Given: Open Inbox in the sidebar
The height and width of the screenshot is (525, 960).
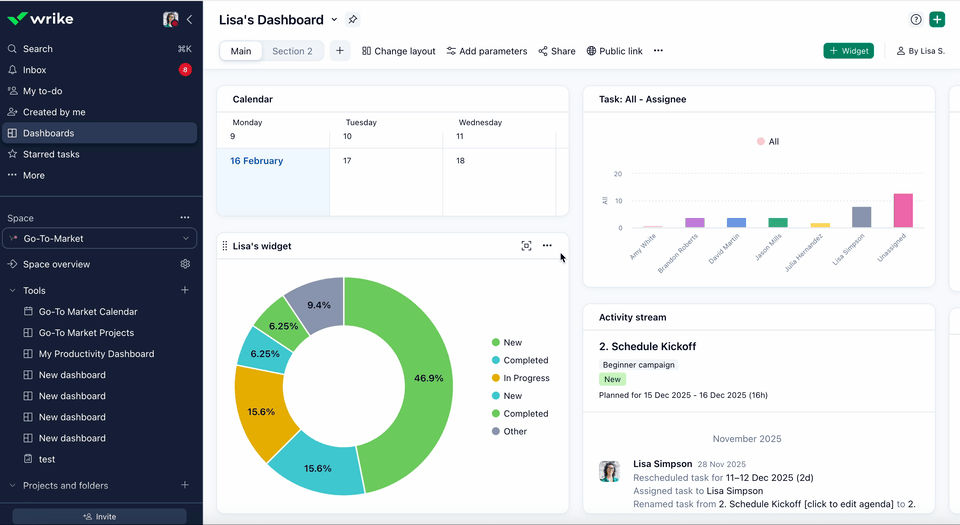Looking at the screenshot, I should (x=35, y=70).
